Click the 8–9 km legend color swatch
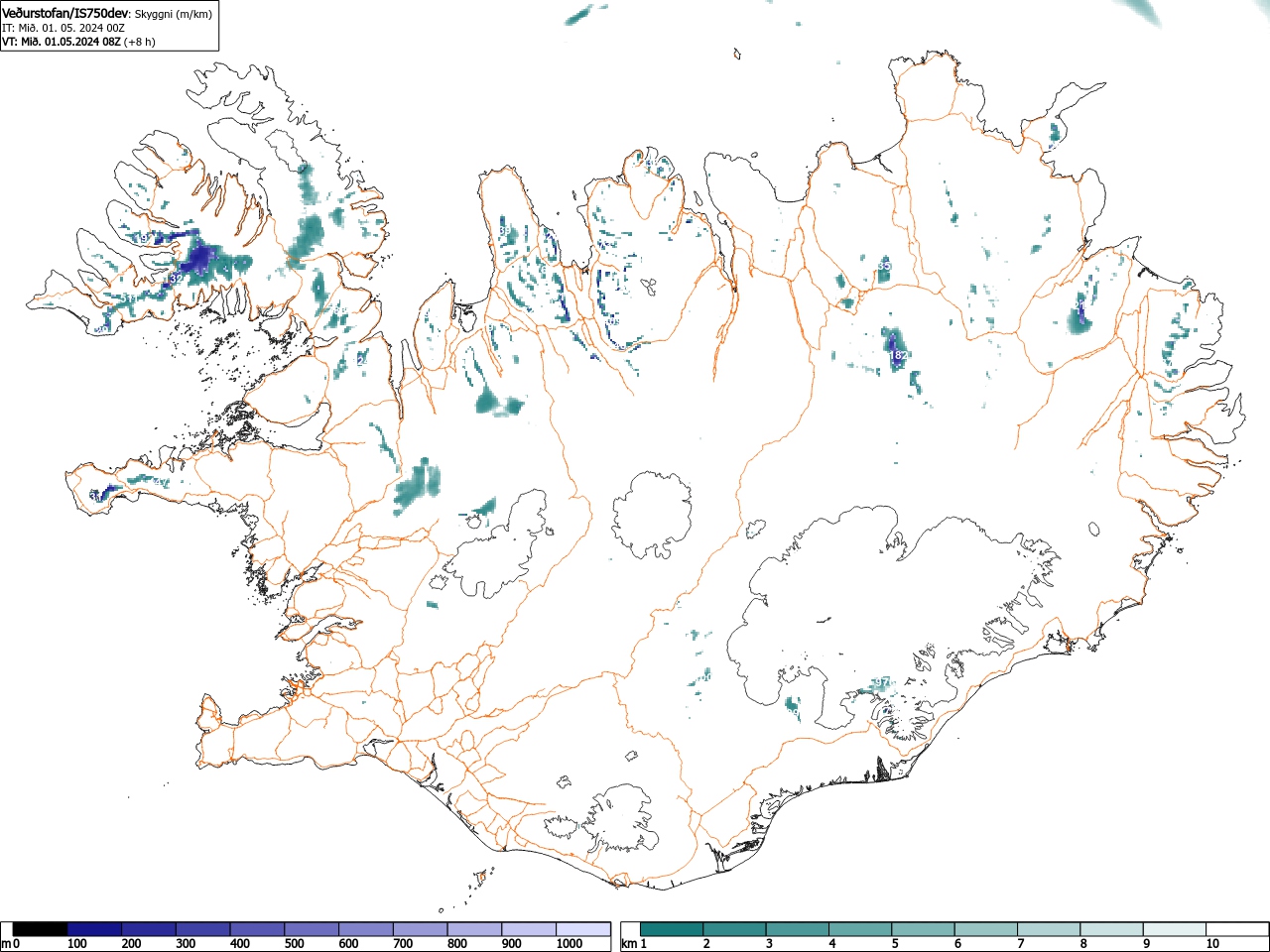The height and width of the screenshot is (952, 1270). pyautogui.click(x=1111, y=929)
